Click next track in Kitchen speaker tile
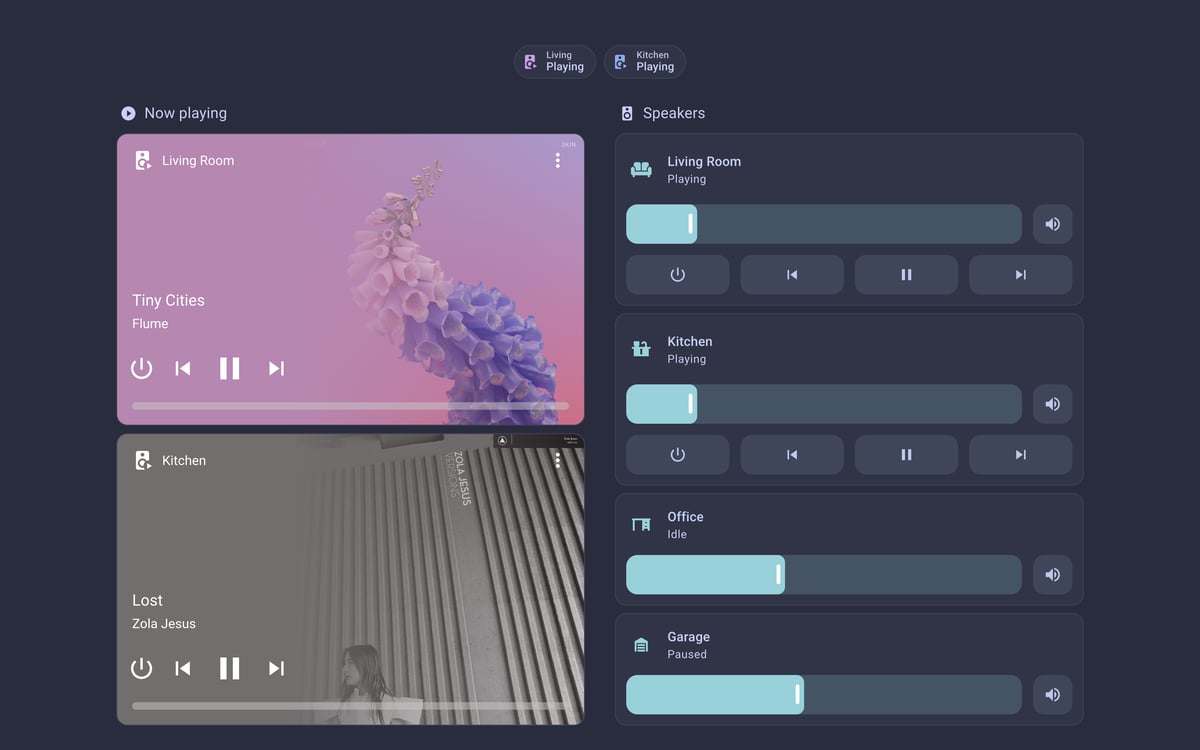Image resolution: width=1200 pixels, height=750 pixels. coord(1021,455)
